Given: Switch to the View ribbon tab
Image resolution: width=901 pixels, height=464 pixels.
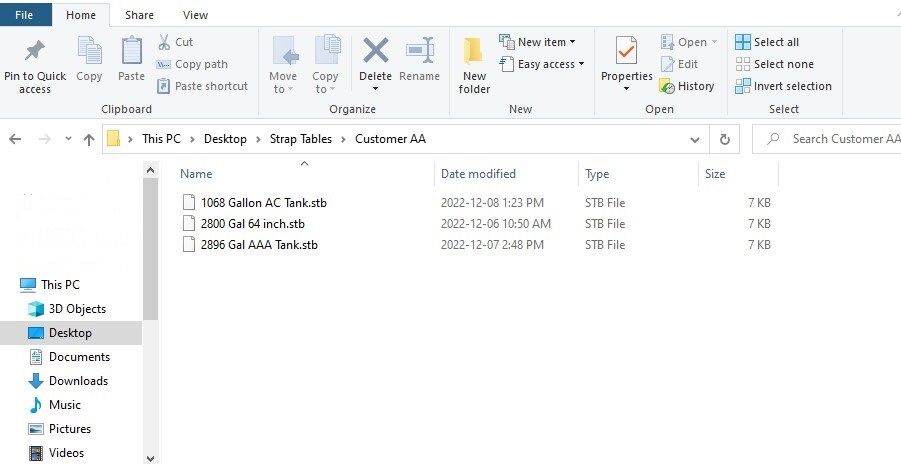Looking at the screenshot, I should pyautogui.click(x=195, y=15).
